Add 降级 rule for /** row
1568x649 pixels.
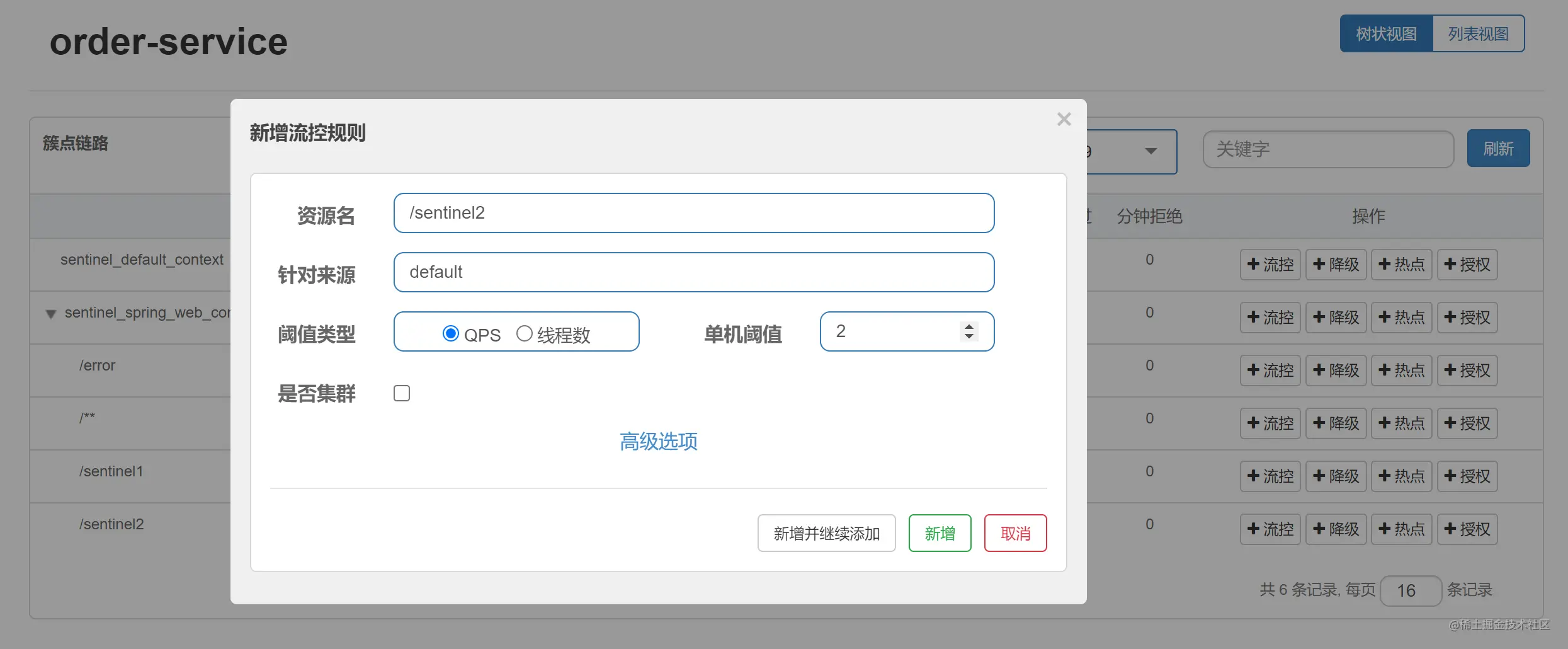1336,423
